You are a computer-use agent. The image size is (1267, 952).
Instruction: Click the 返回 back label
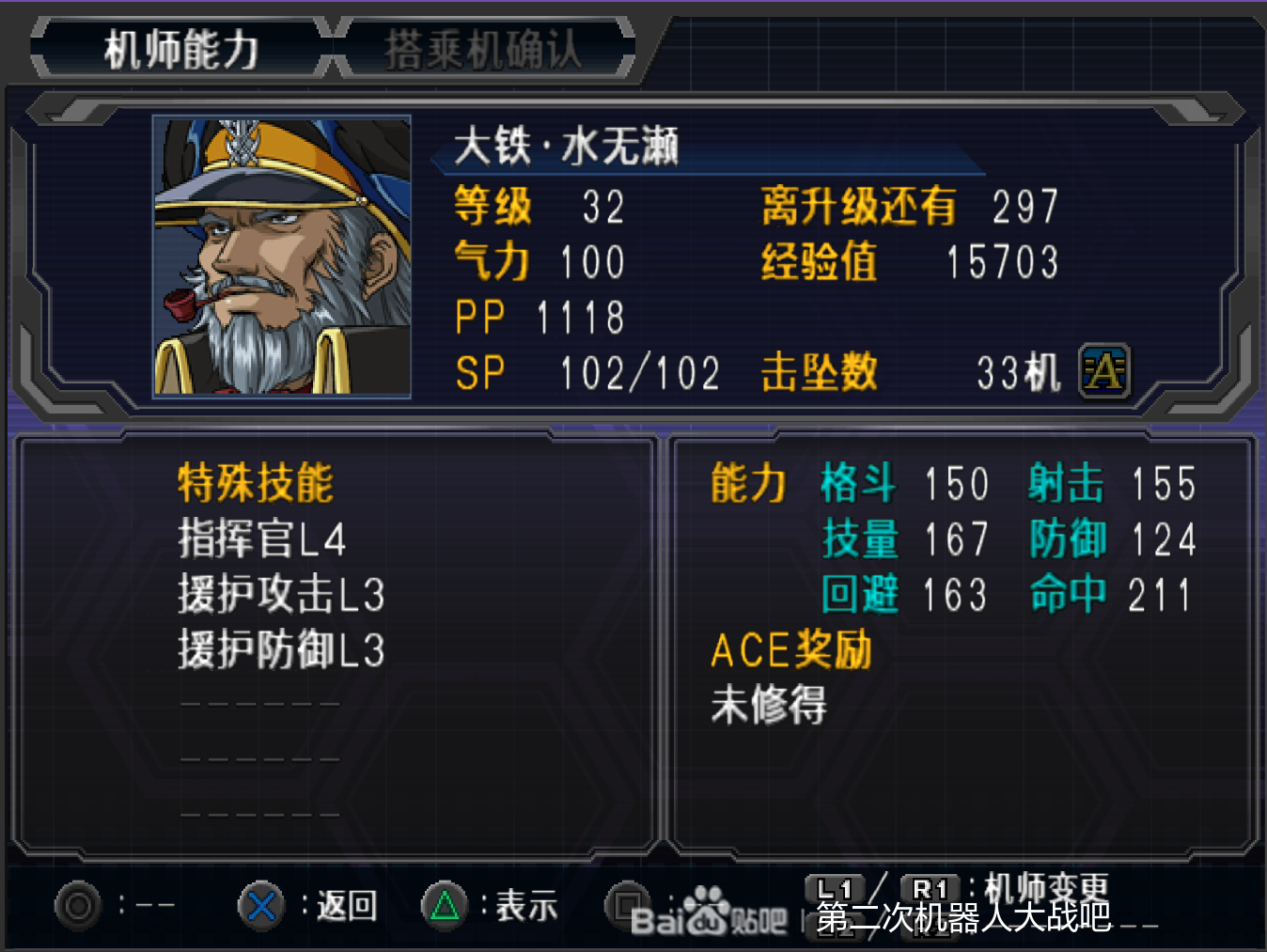[347, 906]
